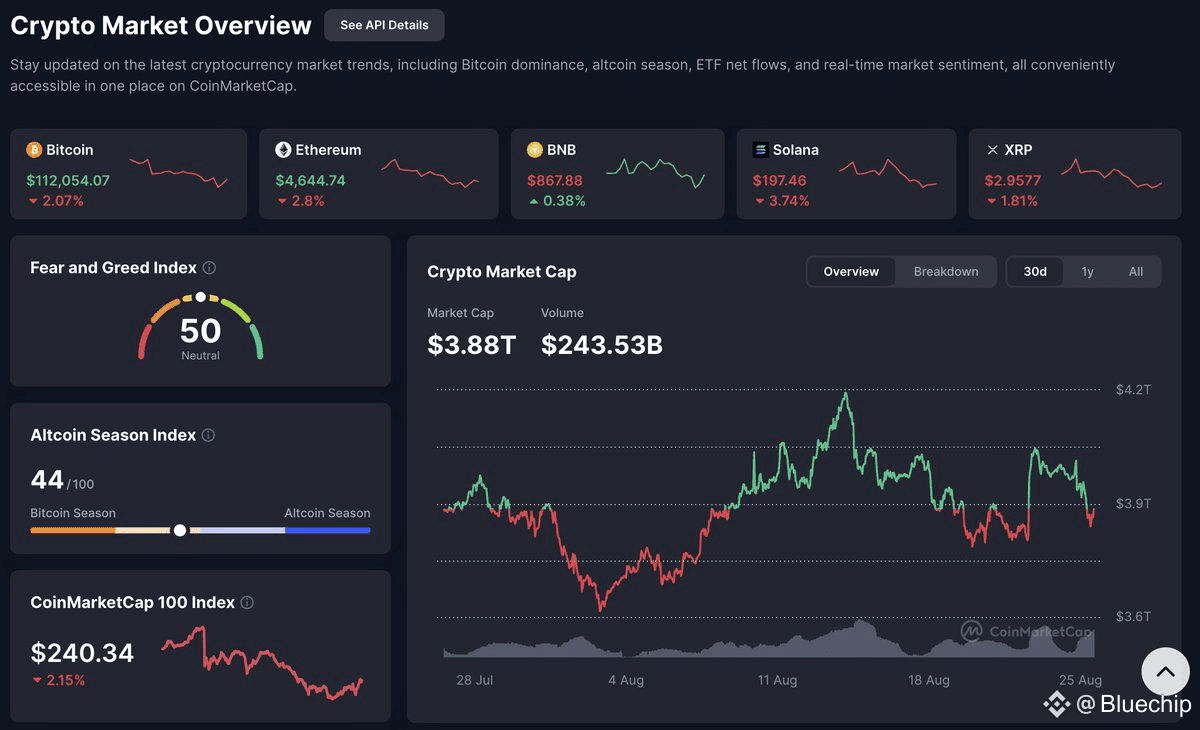Click the Altcoin Season label

click(327, 513)
